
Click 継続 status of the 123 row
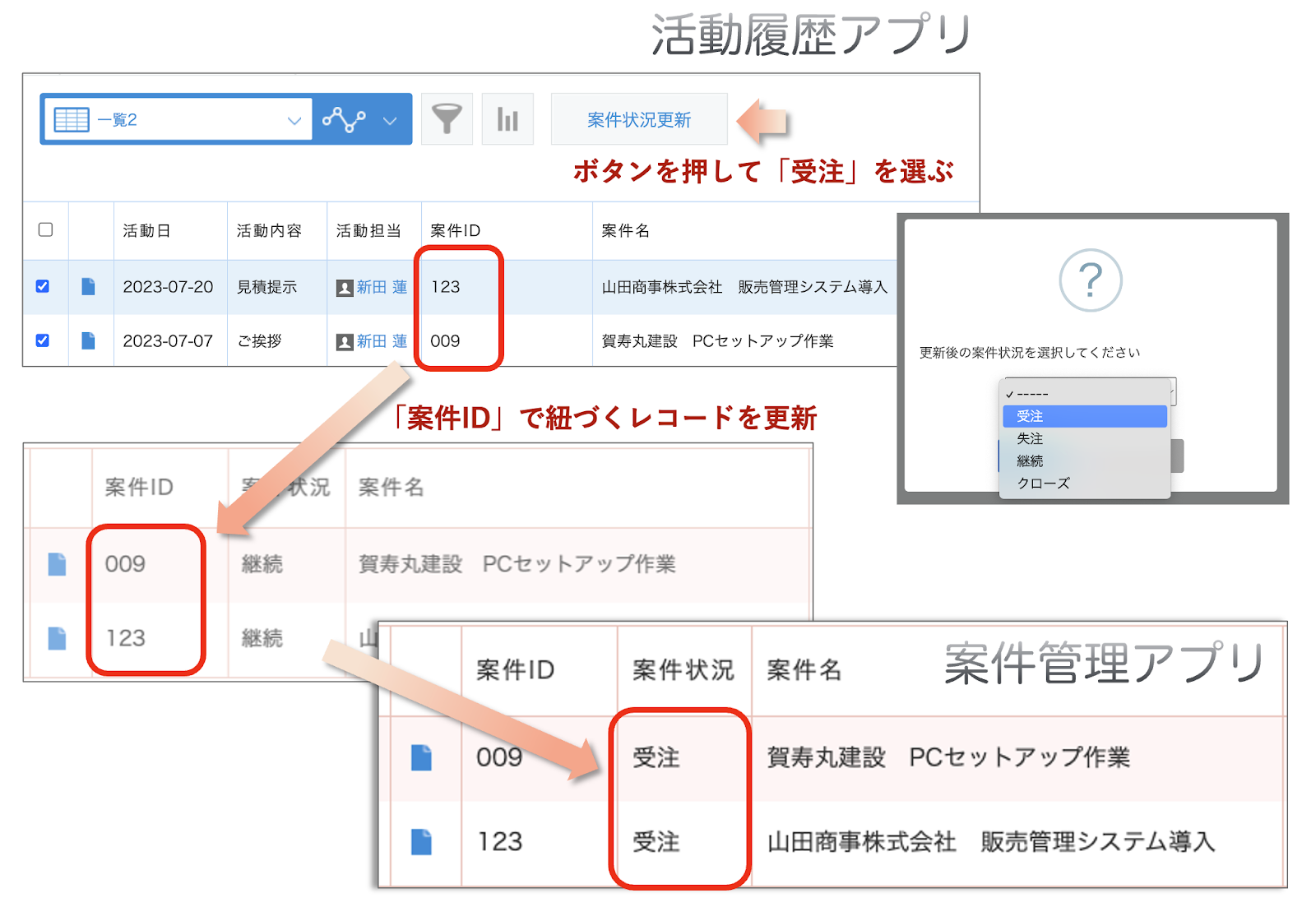coord(262,638)
